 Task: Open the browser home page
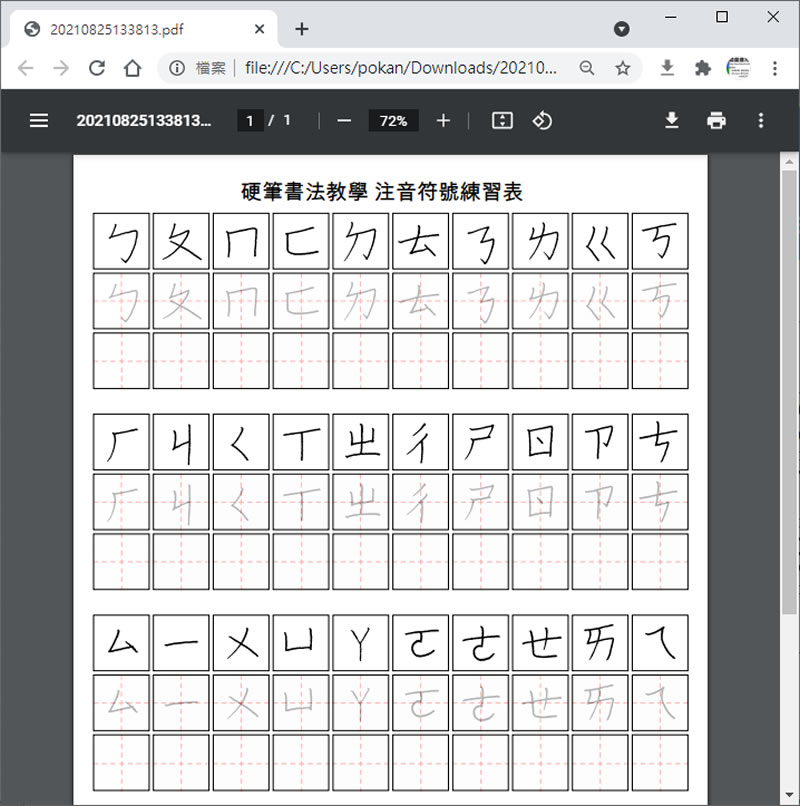pos(133,68)
